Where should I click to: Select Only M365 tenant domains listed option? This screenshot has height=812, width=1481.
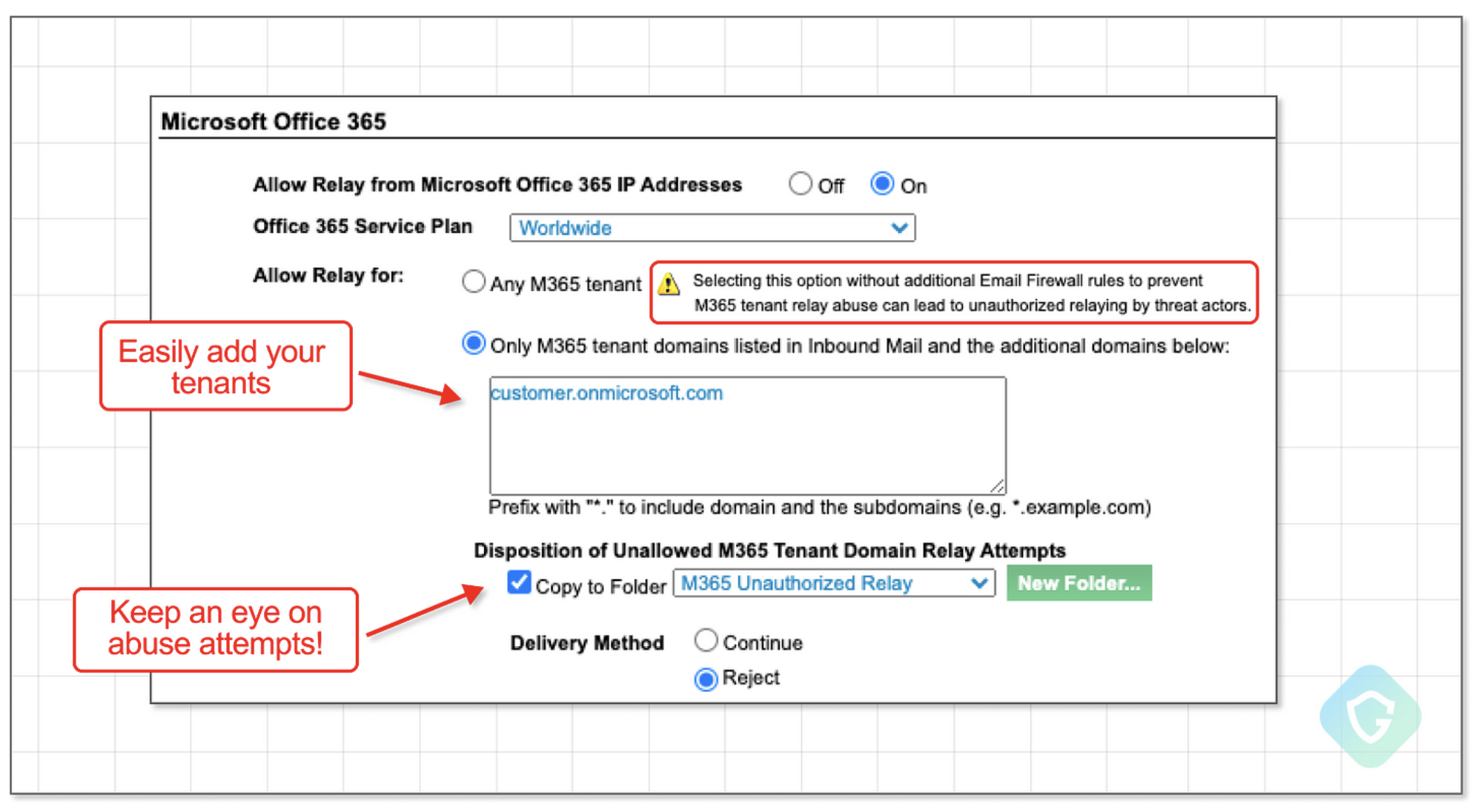pyautogui.click(x=474, y=344)
